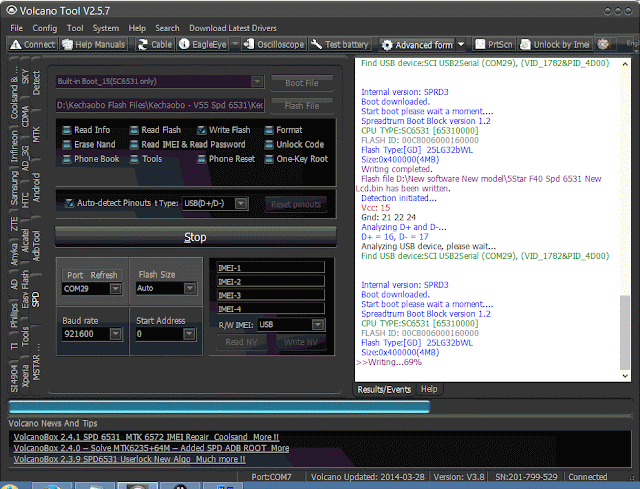The height and width of the screenshot is (489, 640).
Task: Open the COM29 port dropdown
Action: (x=116, y=289)
